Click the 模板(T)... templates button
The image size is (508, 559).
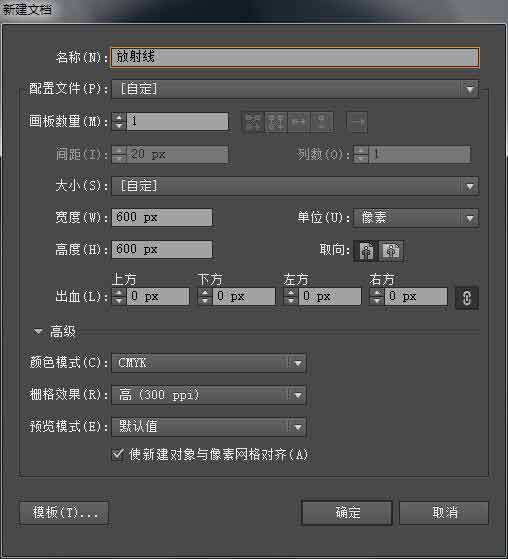(64, 513)
